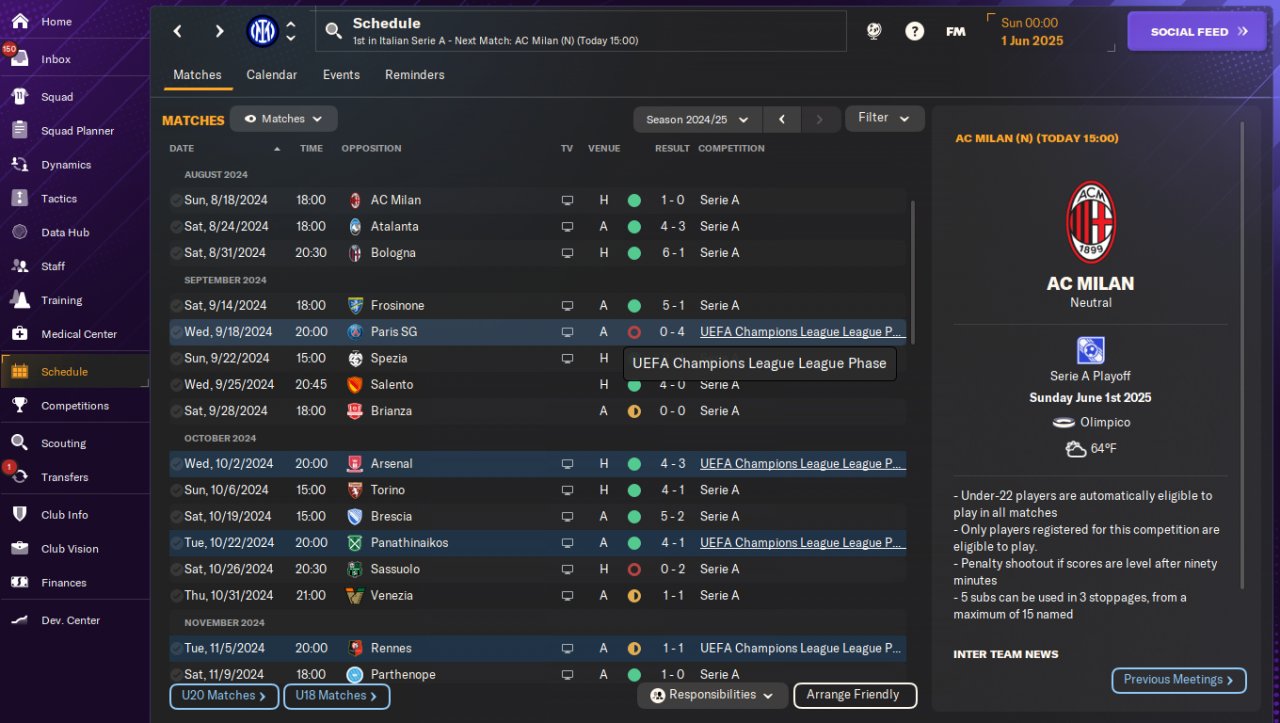Click the AC Milan crest in match preview
The width and height of the screenshot is (1280, 723).
point(1090,222)
